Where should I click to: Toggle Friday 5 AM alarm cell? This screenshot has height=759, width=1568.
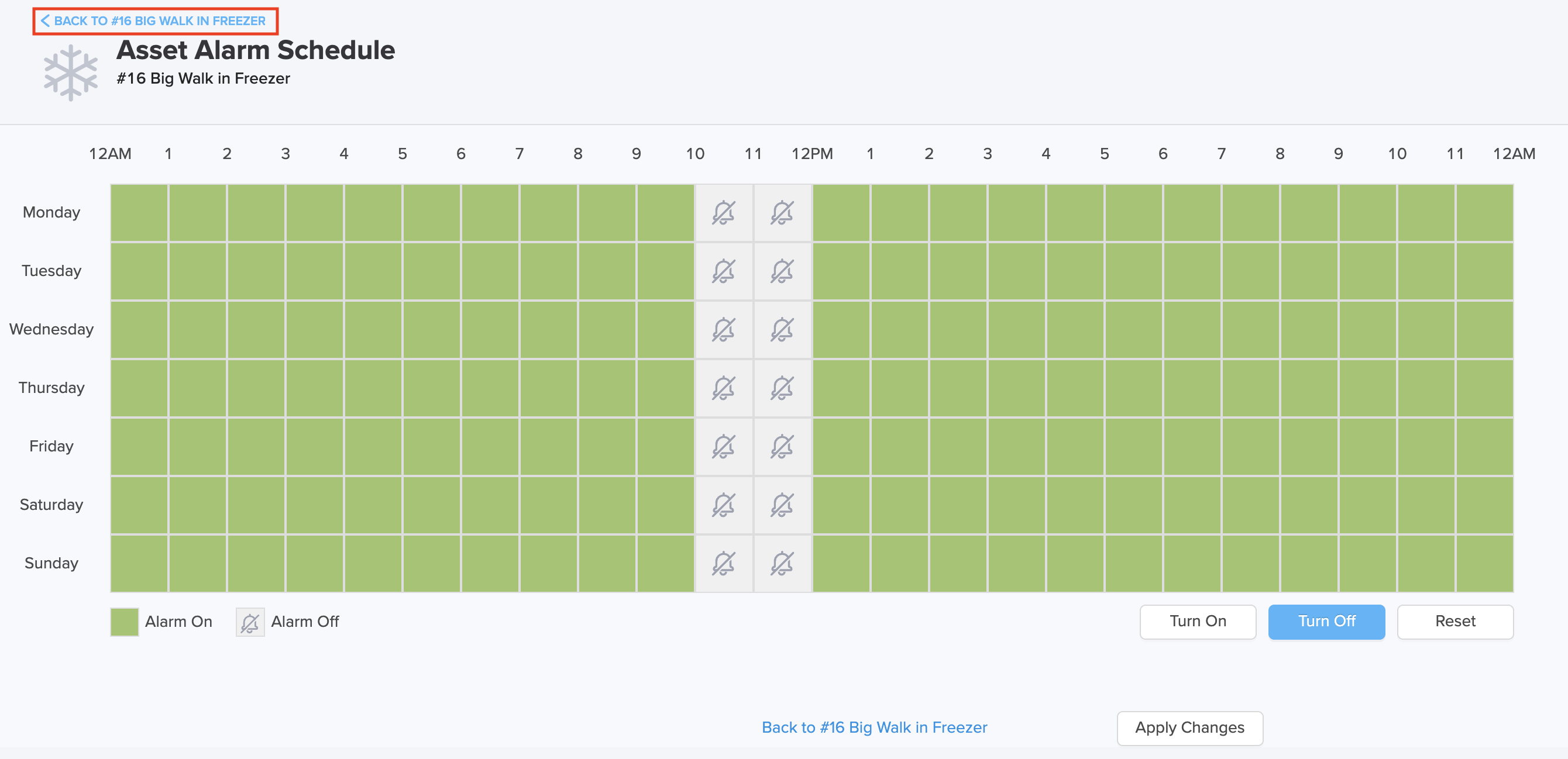(x=432, y=446)
